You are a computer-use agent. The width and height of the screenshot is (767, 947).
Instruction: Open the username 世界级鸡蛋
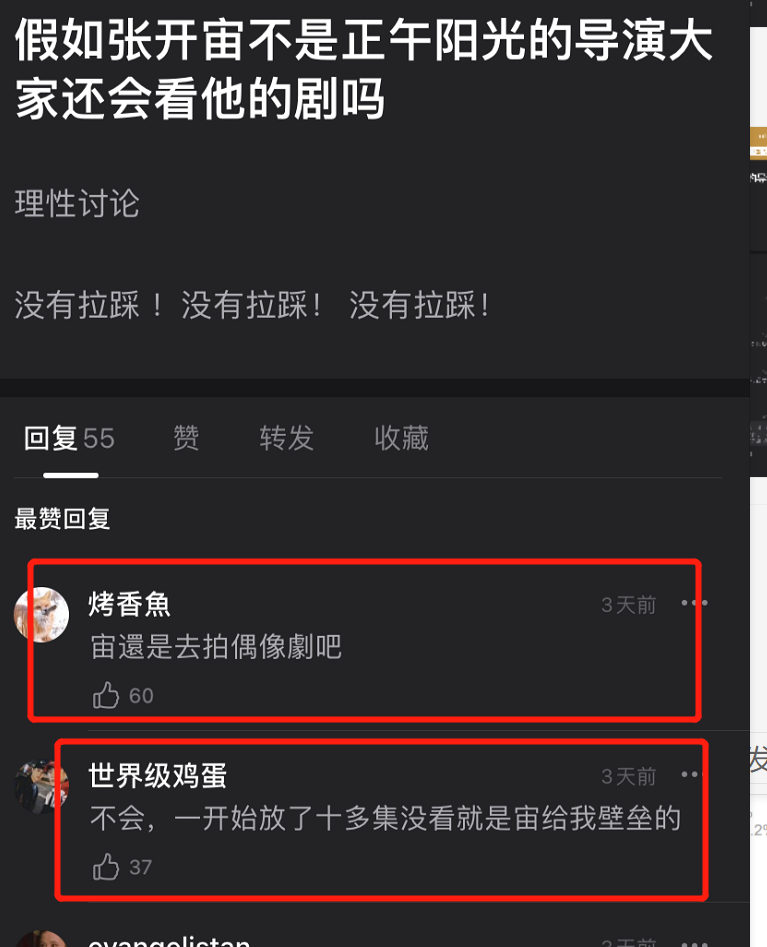pos(158,776)
